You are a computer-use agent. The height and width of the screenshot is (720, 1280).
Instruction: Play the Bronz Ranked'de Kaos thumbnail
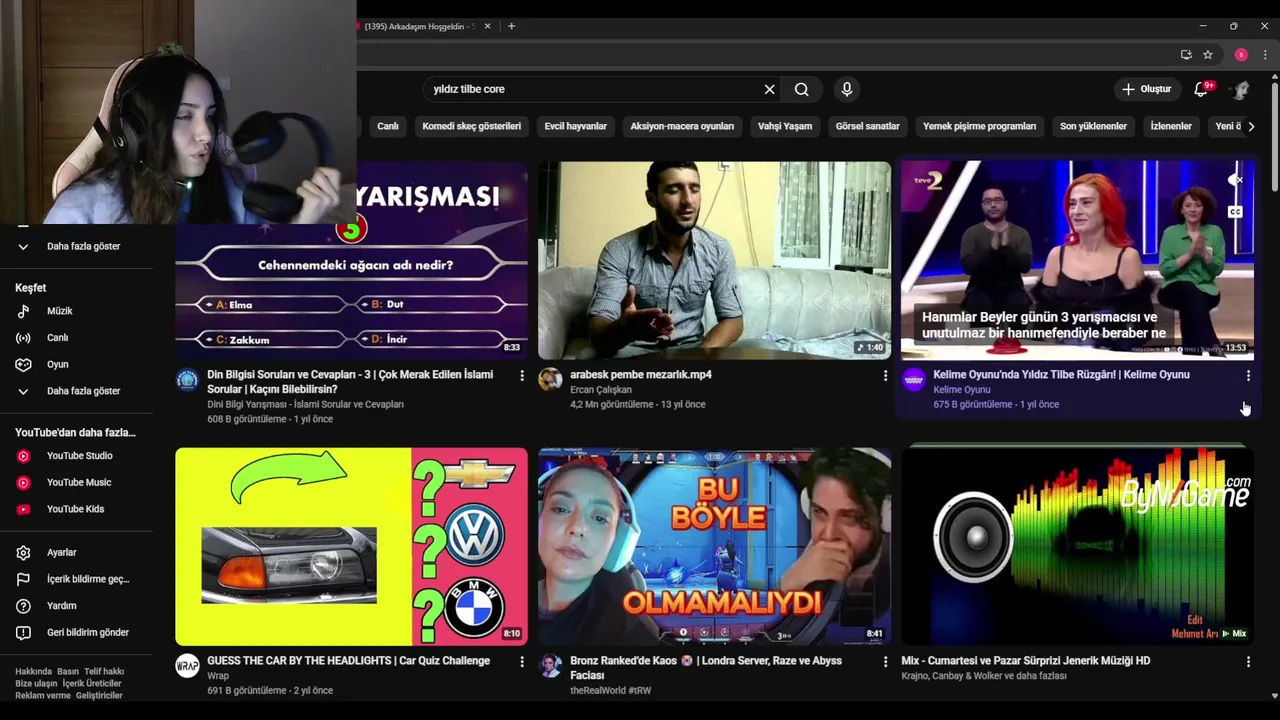click(x=714, y=546)
